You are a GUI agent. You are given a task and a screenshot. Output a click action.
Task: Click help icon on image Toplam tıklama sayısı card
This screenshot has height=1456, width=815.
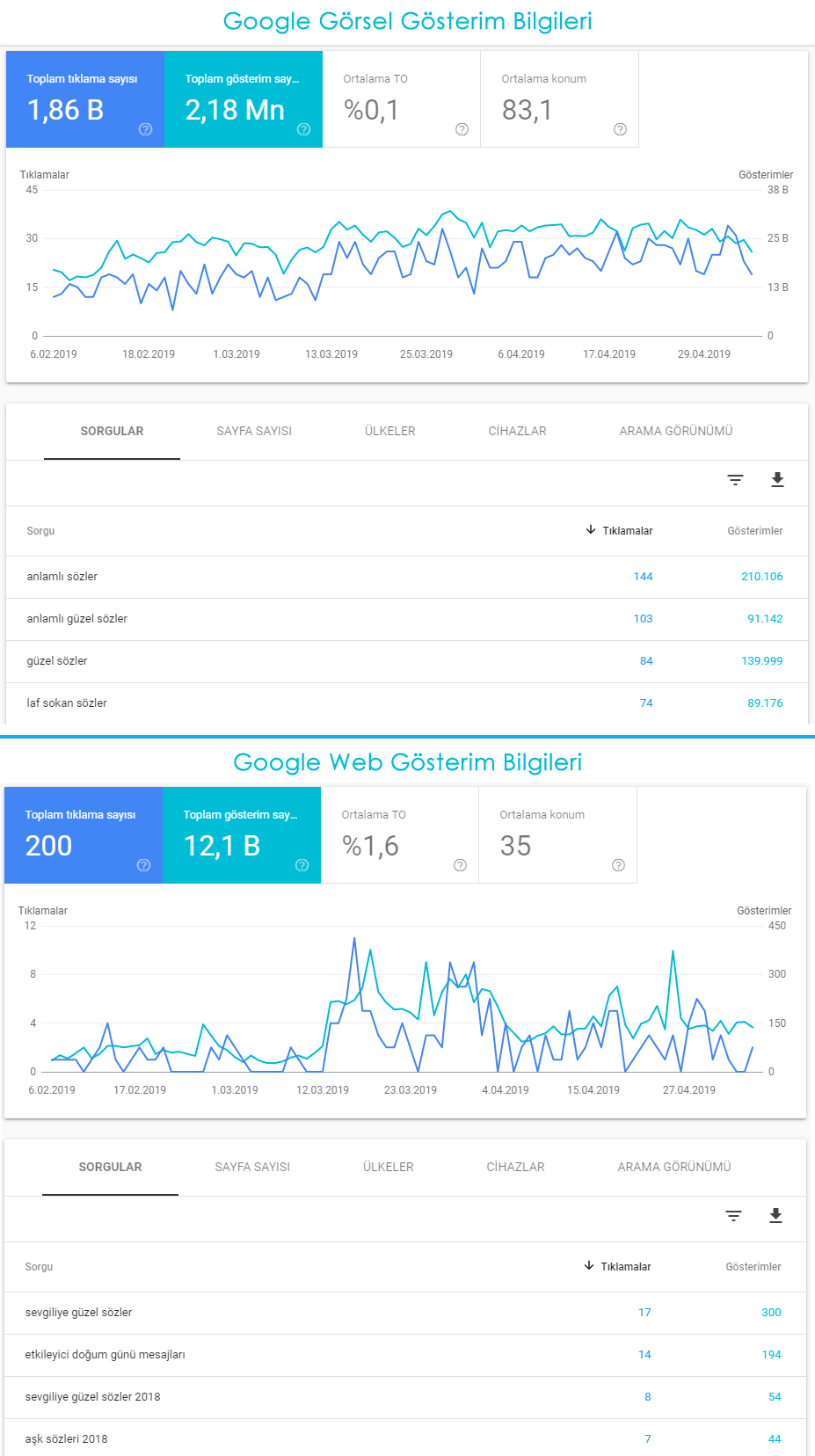[x=146, y=129]
